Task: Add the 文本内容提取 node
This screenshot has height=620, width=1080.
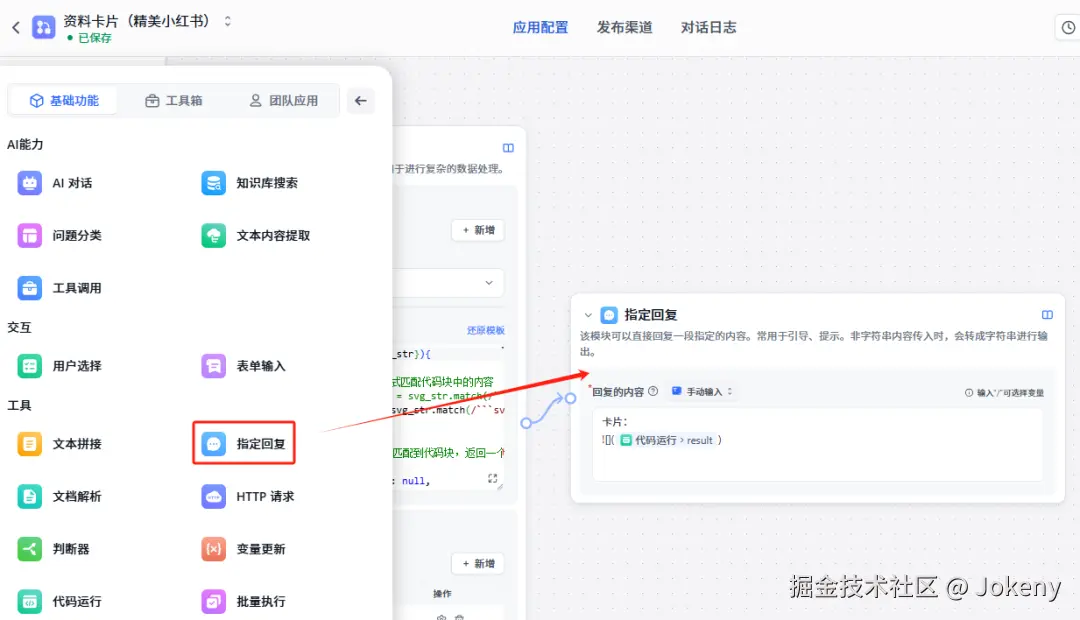Action: (256, 236)
